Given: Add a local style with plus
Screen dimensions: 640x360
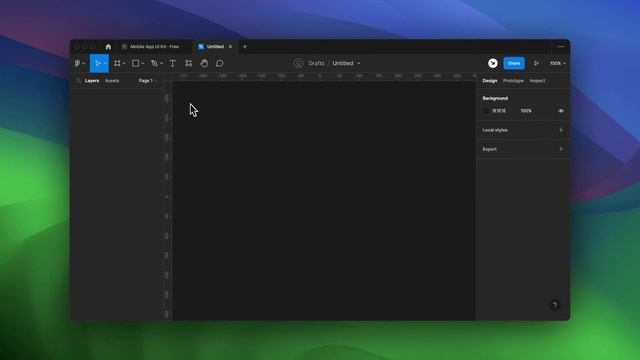Looking at the screenshot, I should (561, 130).
